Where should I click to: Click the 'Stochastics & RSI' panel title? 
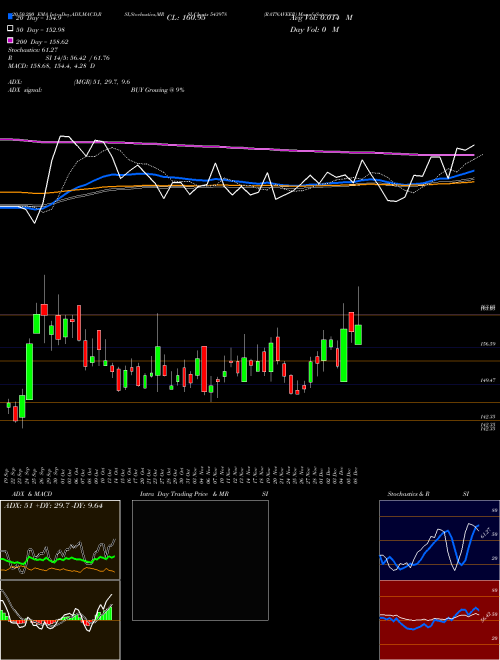click(428, 494)
